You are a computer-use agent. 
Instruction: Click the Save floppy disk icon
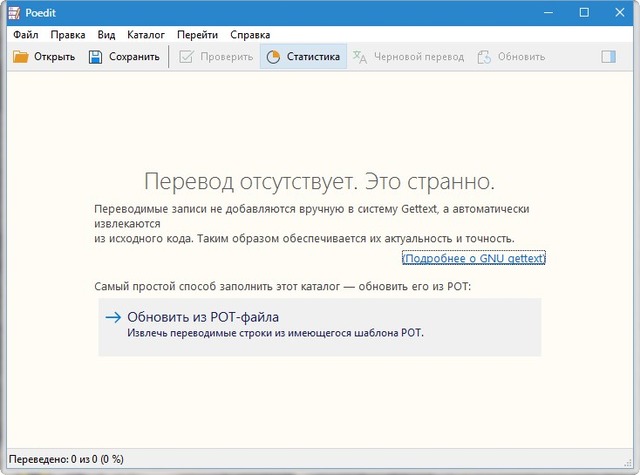click(96, 57)
